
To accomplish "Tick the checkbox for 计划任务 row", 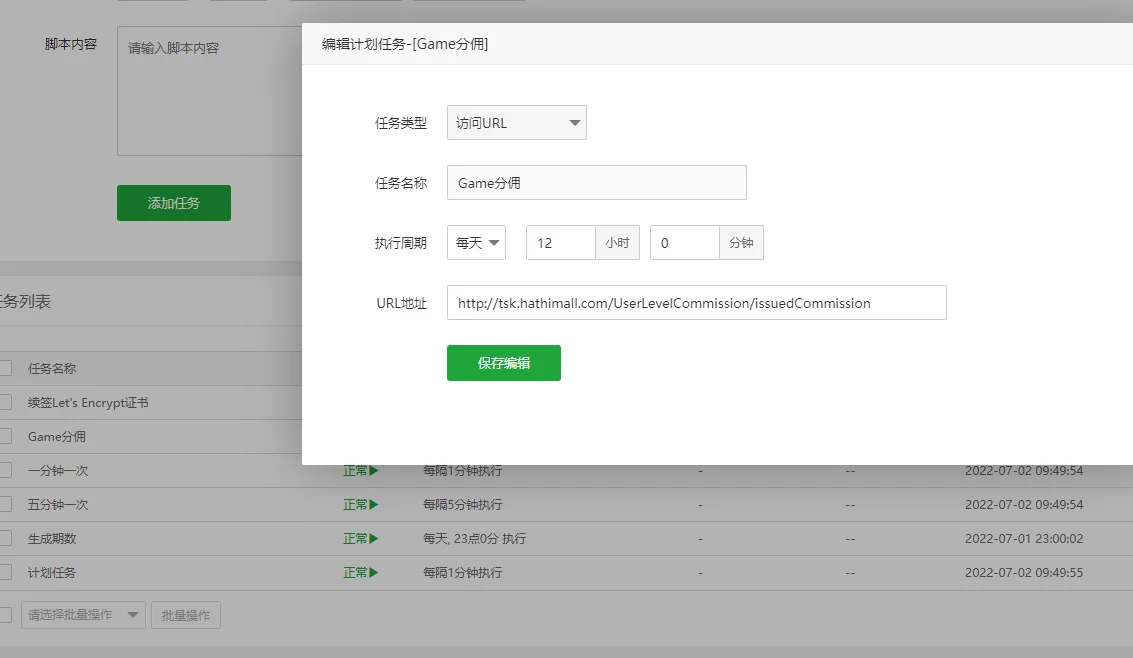I will (x=5, y=572).
